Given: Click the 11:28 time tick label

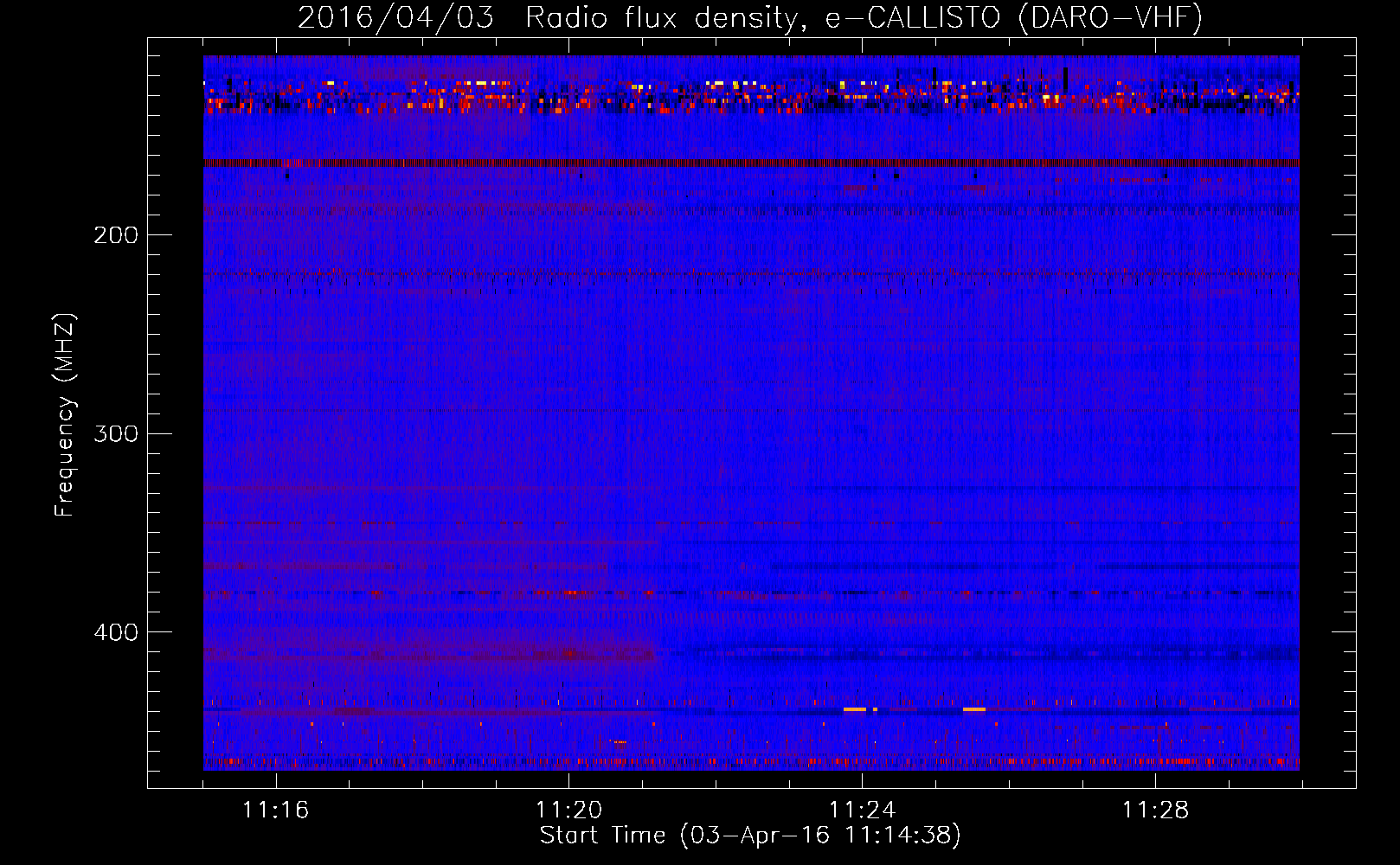Looking at the screenshot, I should 1156,811.
